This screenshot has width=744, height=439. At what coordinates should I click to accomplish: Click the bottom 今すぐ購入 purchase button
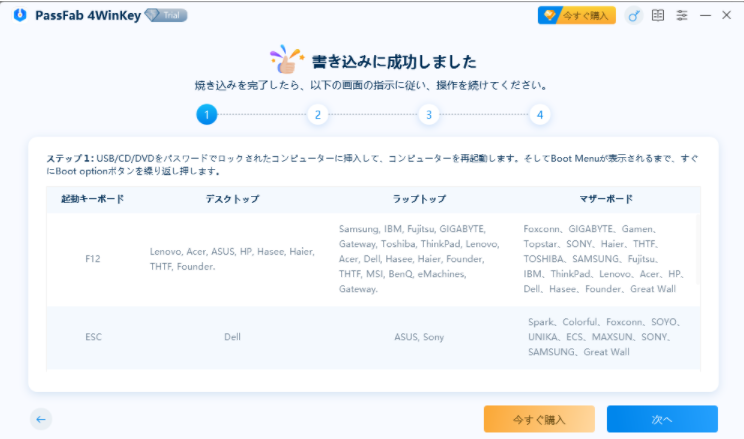[x=539, y=419]
